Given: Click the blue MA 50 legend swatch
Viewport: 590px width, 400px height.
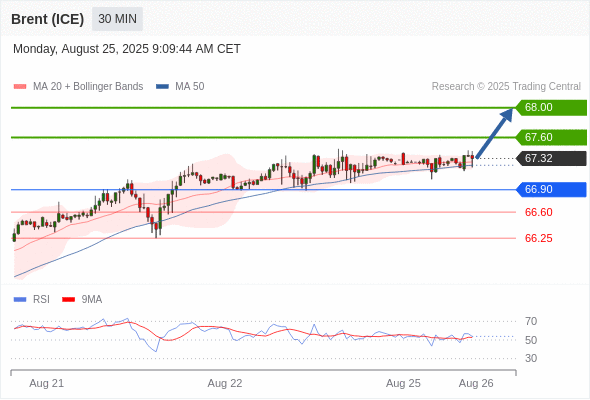Looking at the screenshot, I should 162,87.
